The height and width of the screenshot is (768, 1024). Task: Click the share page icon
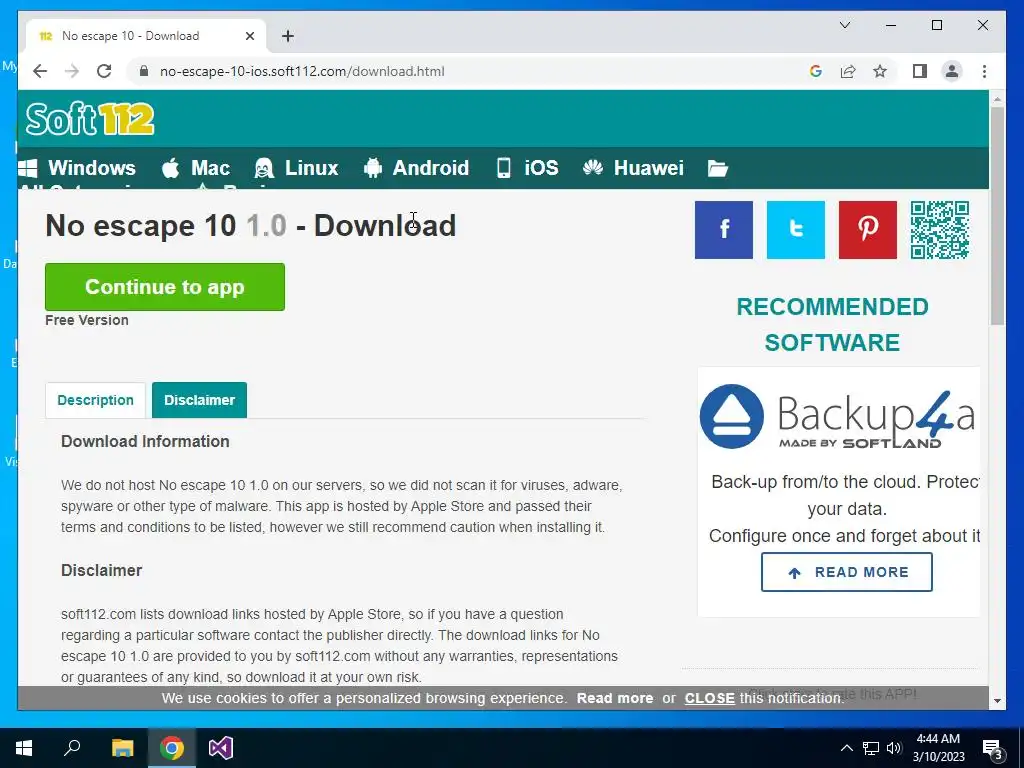point(848,71)
